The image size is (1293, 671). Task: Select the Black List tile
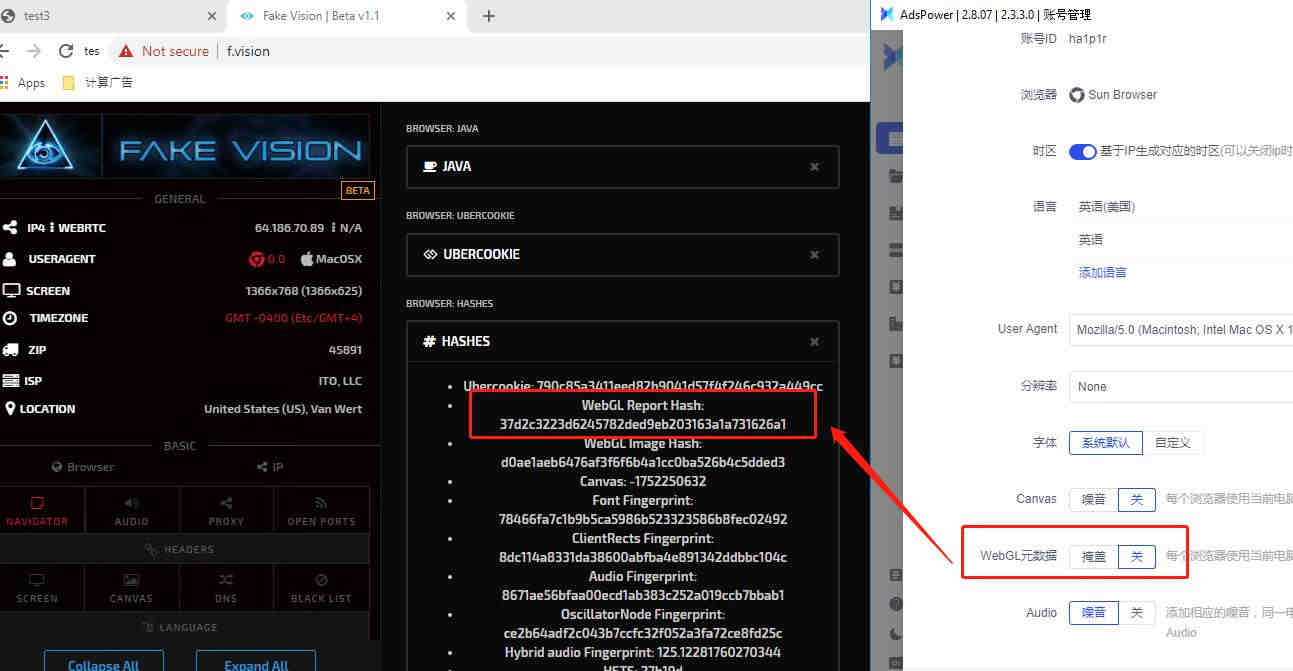(x=321, y=587)
